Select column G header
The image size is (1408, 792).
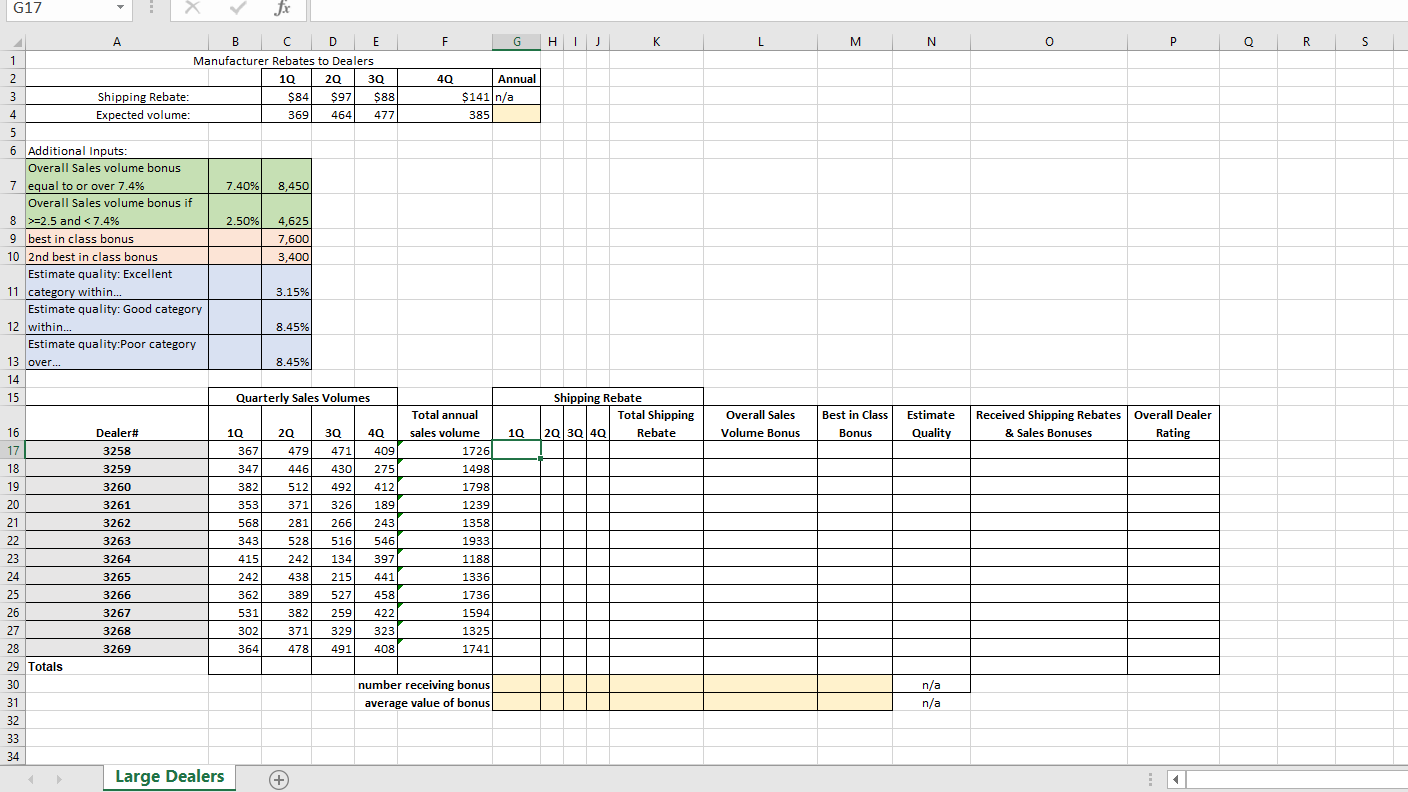tap(516, 42)
